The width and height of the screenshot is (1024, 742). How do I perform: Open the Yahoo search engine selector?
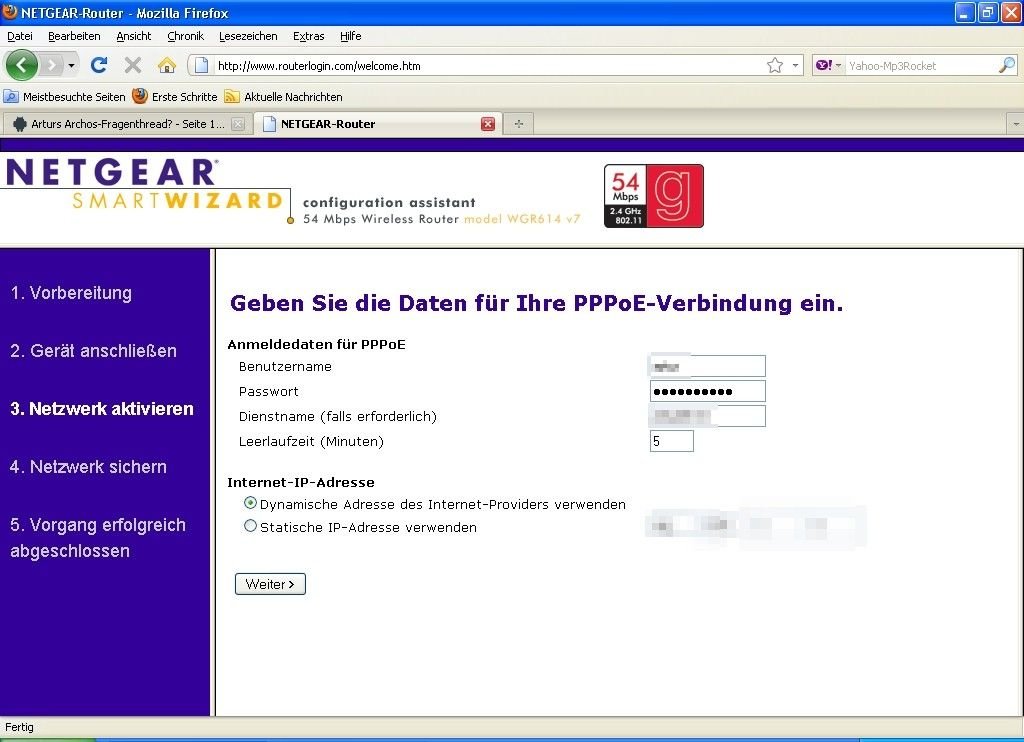[828, 65]
